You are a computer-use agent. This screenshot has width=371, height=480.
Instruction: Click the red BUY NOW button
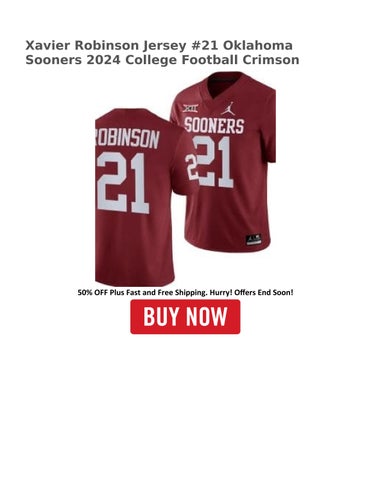(x=185, y=317)
